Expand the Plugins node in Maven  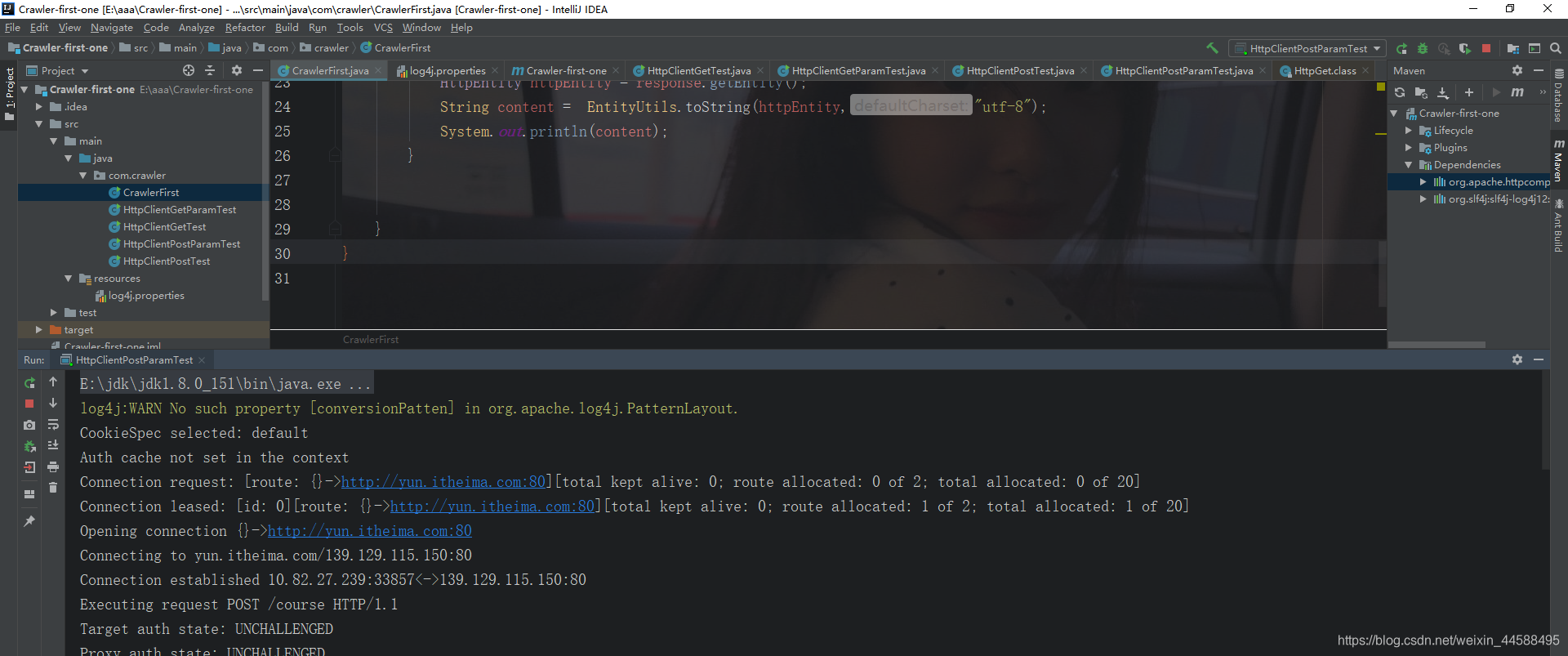coord(1409,148)
